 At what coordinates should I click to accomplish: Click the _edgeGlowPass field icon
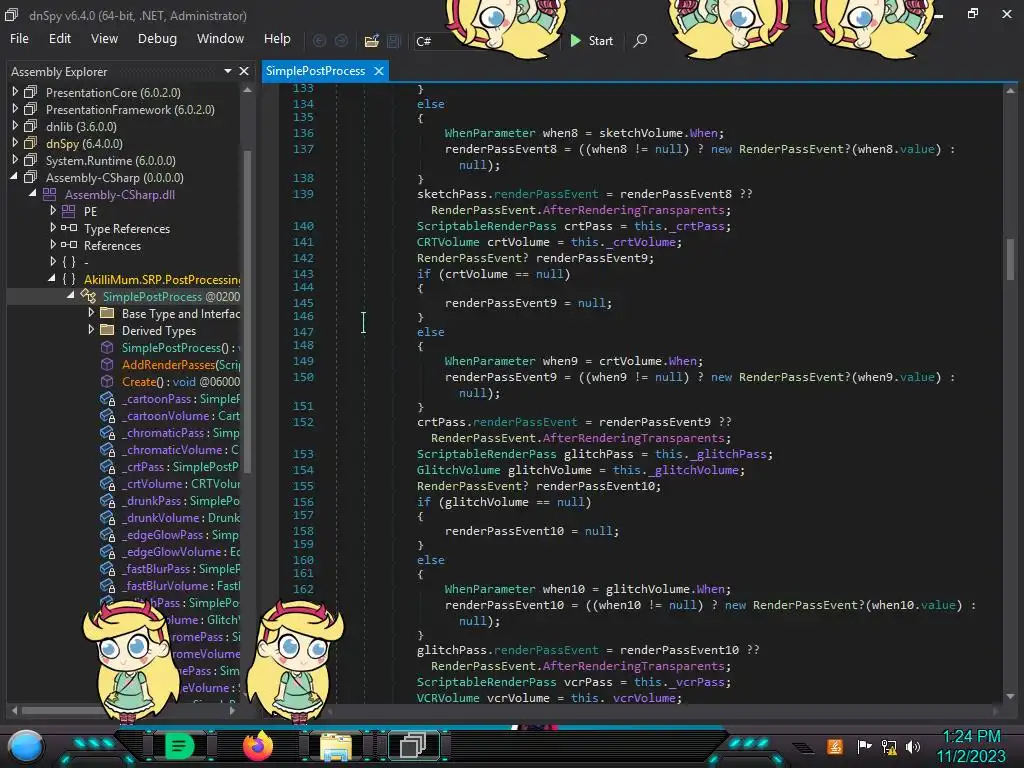(x=108, y=535)
